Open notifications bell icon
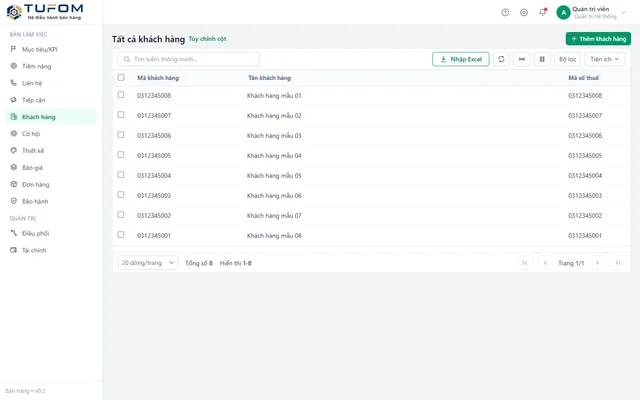The width and height of the screenshot is (640, 400). pyautogui.click(x=542, y=12)
